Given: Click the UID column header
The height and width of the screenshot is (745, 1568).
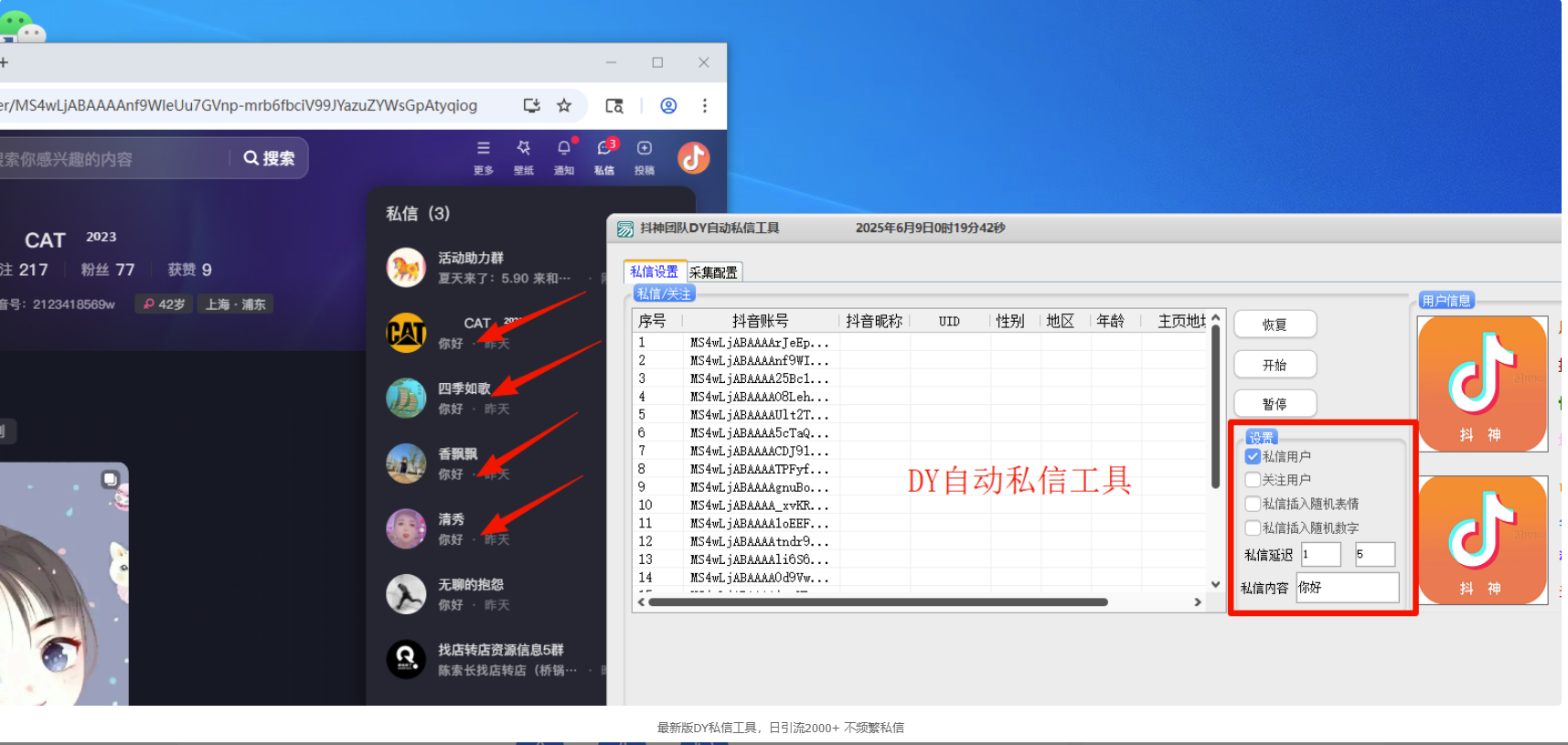Looking at the screenshot, I should [x=950, y=321].
